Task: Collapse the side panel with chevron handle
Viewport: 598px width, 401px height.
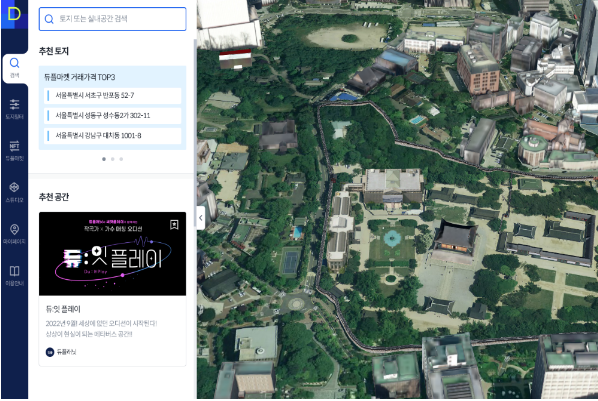Action: [201, 218]
